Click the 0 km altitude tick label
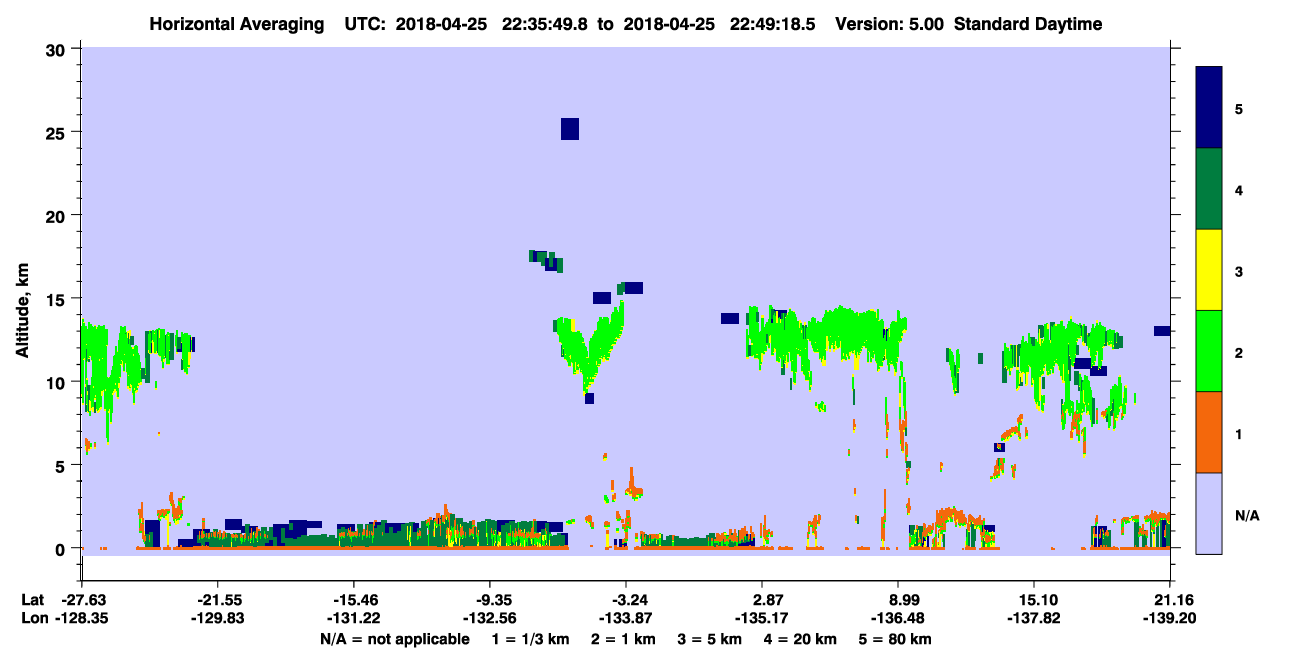 pyautogui.click(x=63, y=548)
